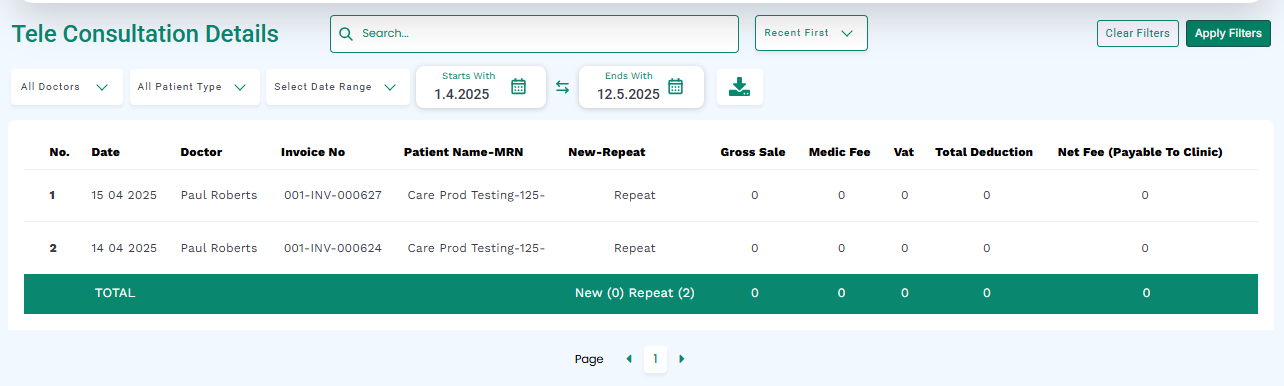Image resolution: width=1284 pixels, height=386 pixels.
Task: Open the Ends With calendar icon
Action: pyautogui.click(x=675, y=86)
